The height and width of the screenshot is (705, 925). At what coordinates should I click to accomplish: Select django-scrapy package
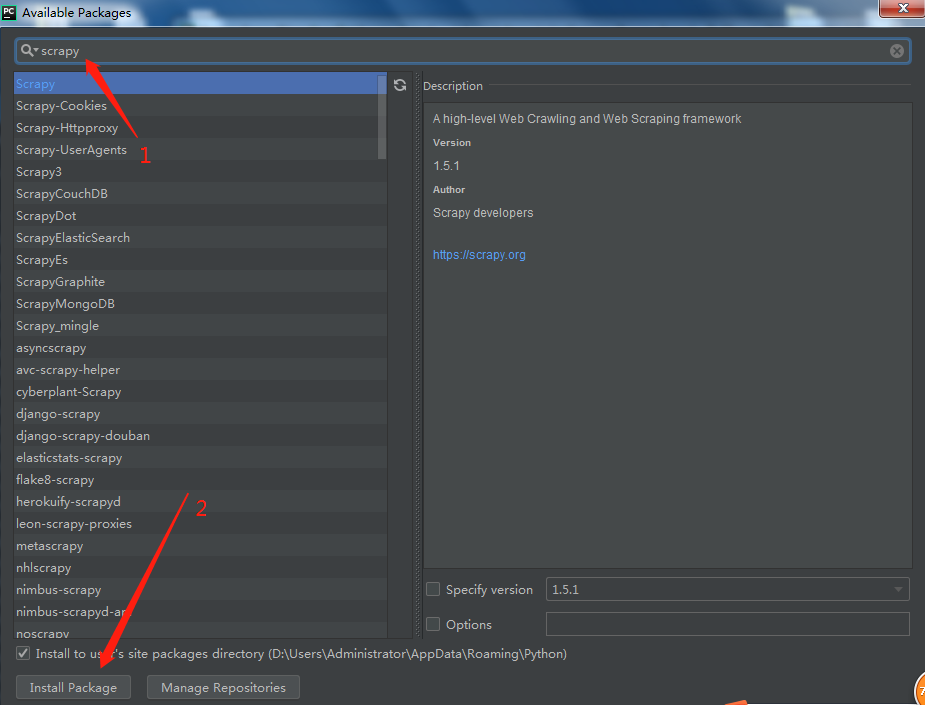coord(200,414)
